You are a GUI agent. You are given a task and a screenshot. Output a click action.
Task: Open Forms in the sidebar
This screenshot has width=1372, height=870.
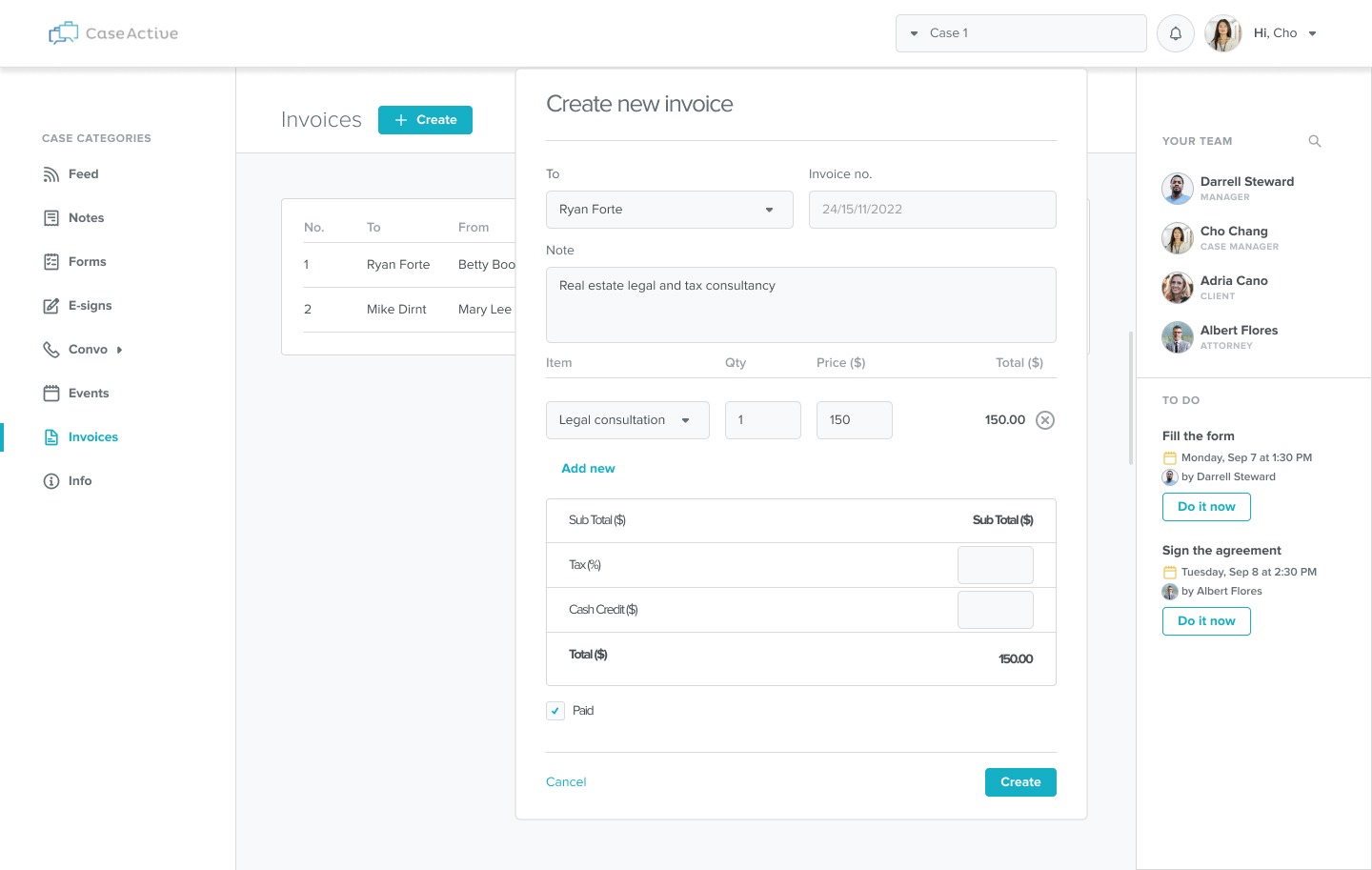87,262
